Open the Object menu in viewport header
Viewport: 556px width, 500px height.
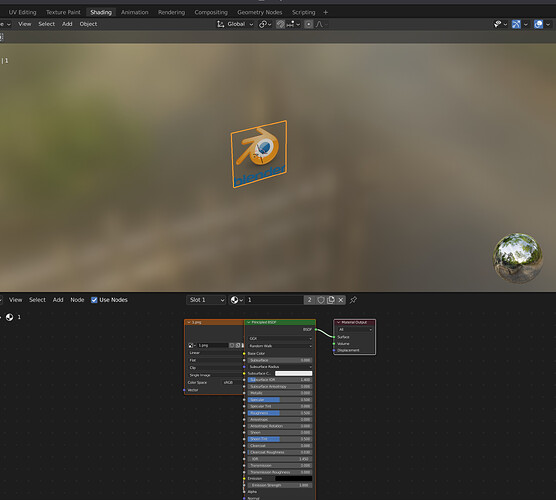click(x=88, y=24)
